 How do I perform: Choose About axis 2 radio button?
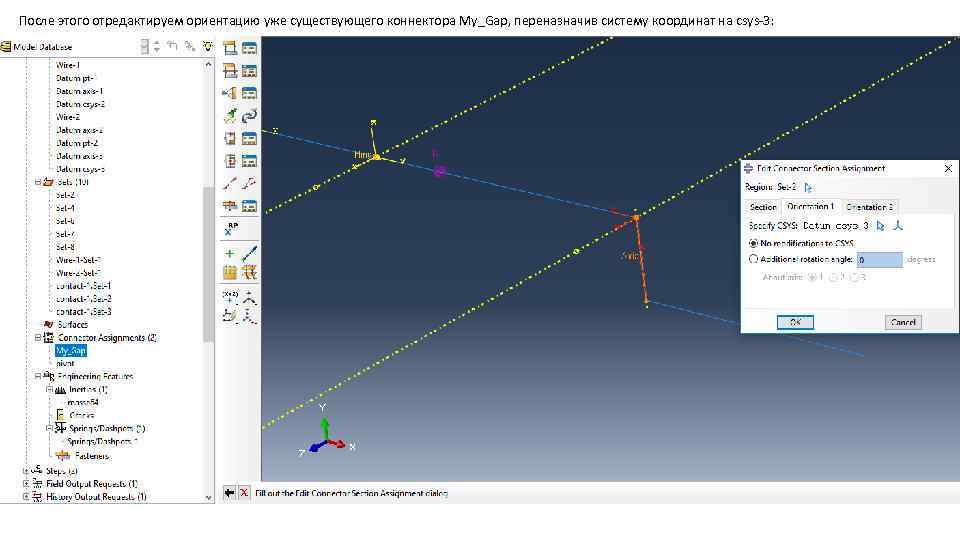tap(833, 277)
